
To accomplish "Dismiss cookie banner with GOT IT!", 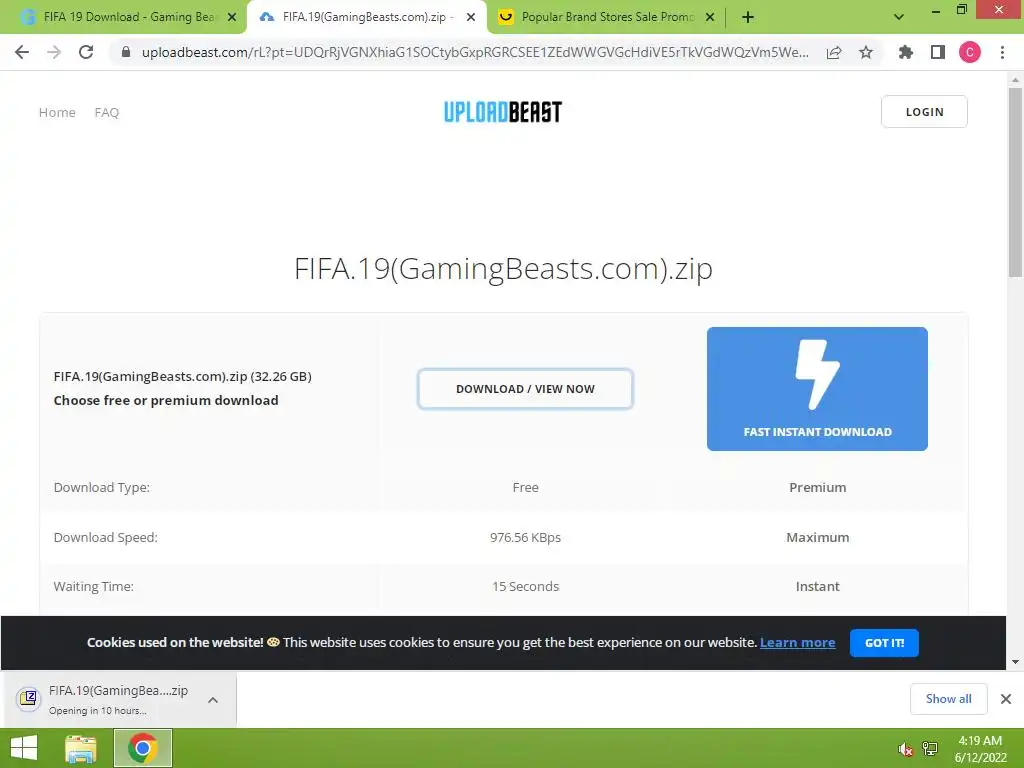I will [x=884, y=643].
